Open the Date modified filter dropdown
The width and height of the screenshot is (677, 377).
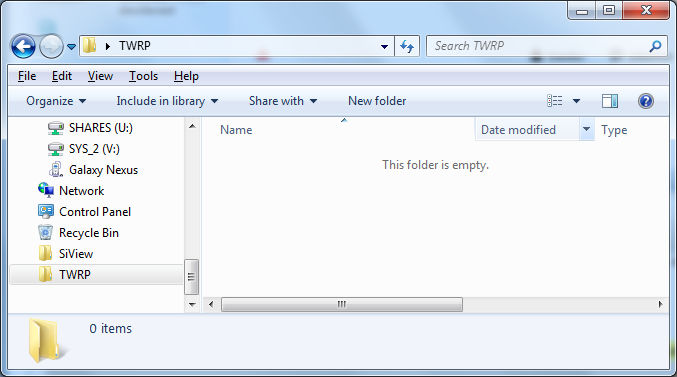tap(586, 129)
